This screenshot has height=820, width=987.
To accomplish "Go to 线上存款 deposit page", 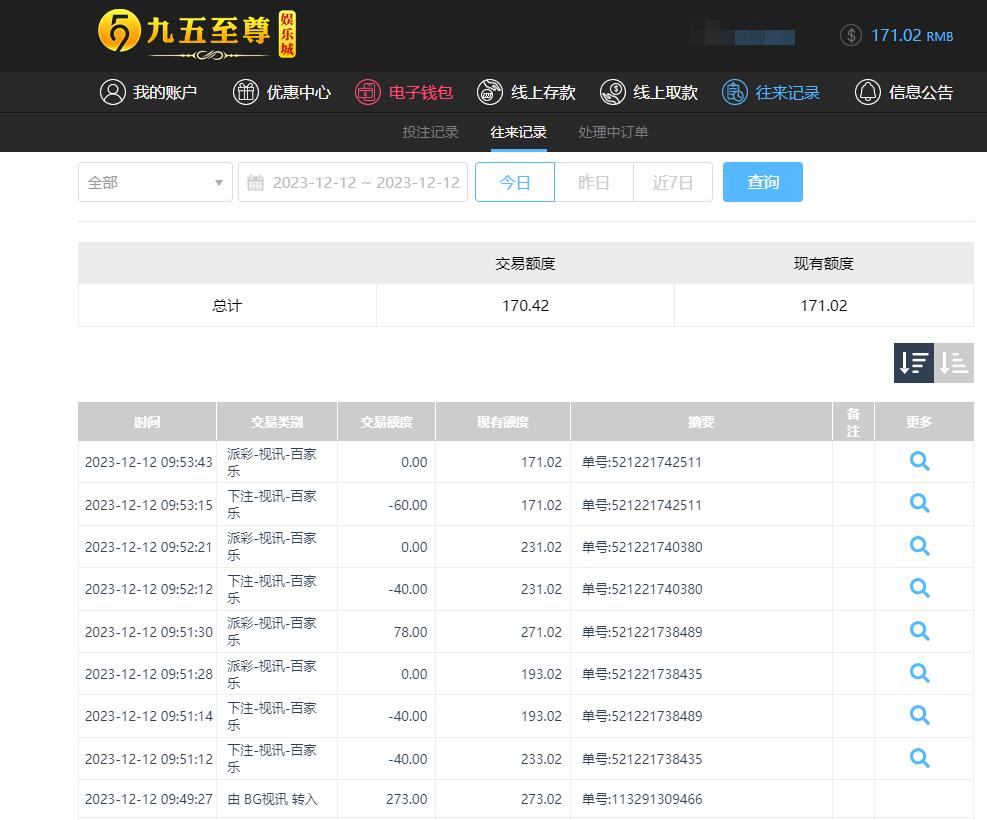I will pos(526,92).
